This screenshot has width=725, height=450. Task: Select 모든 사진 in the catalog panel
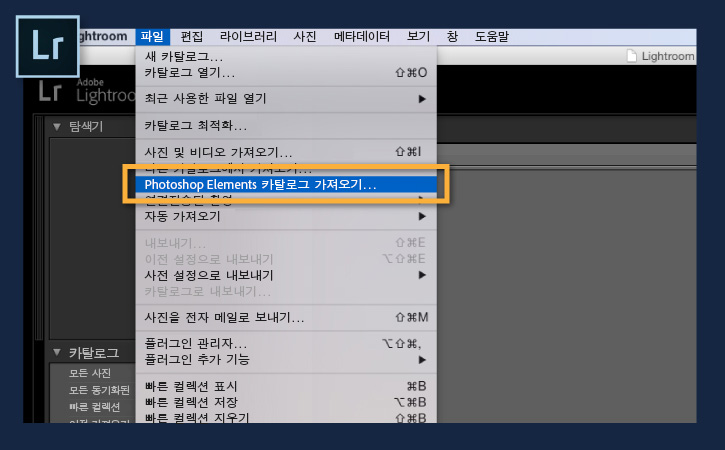(x=90, y=373)
